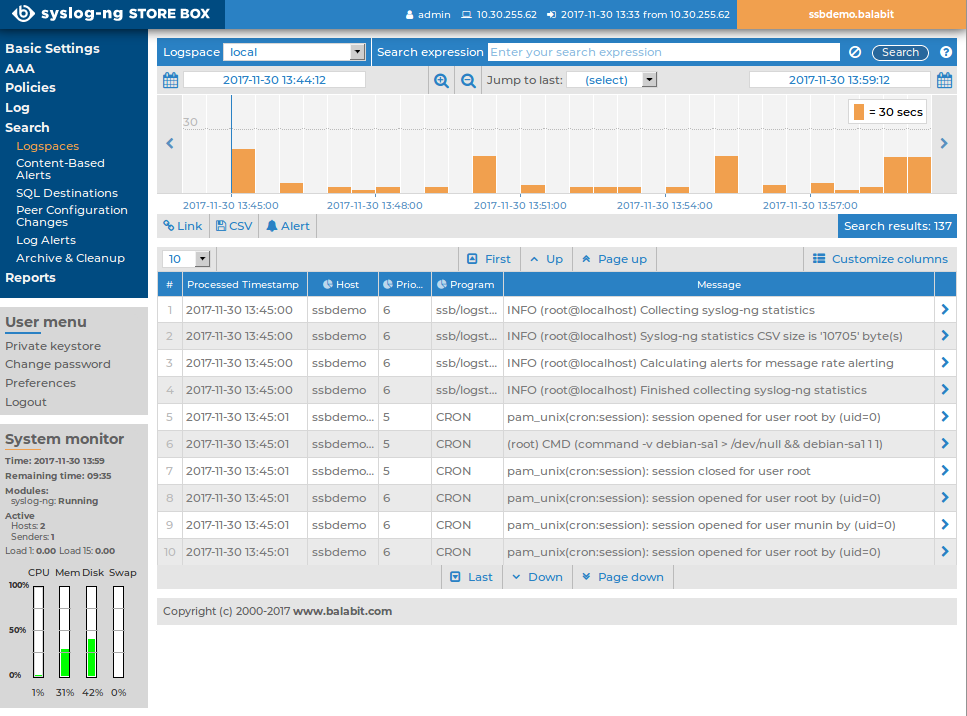Viewport: 967px width, 716px height.
Task: Show statistics chart for Host column
Action: point(328,284)
